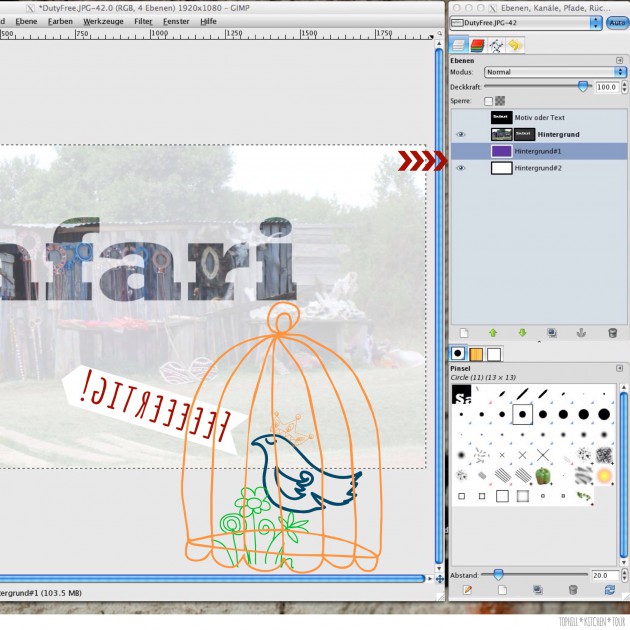Create a new layer with the page icon
Screen dimensions: 630x630
[x=464, y=333]
